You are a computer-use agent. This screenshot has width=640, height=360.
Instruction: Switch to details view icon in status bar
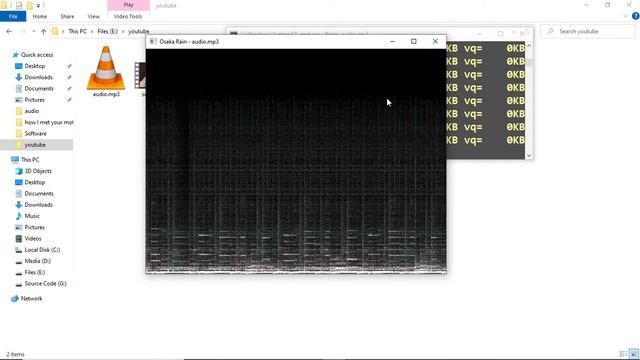point(623,354)
